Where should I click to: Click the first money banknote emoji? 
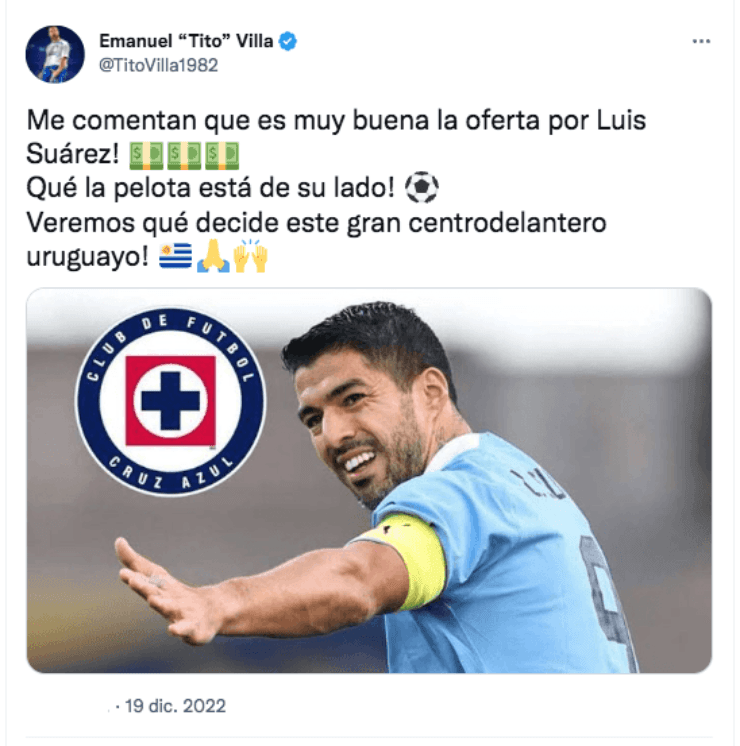tap(147, 155)
